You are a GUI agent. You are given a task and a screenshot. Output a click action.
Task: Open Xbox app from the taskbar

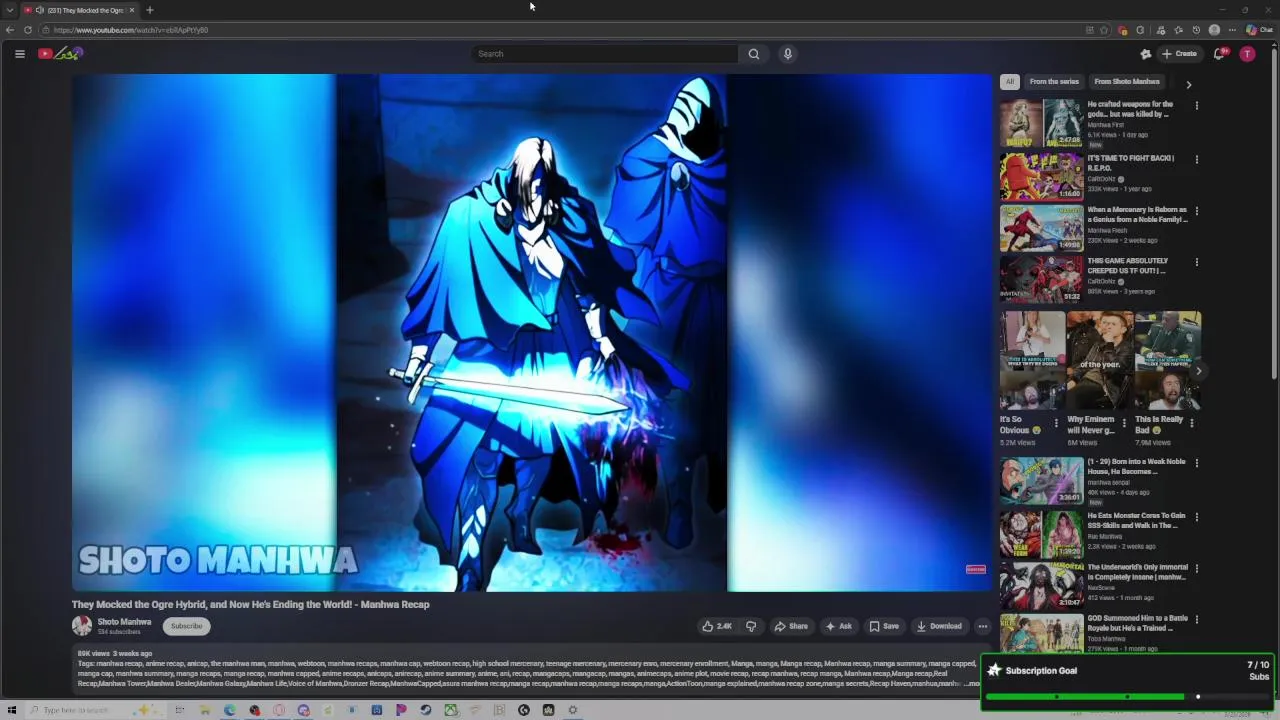(451, 710)
